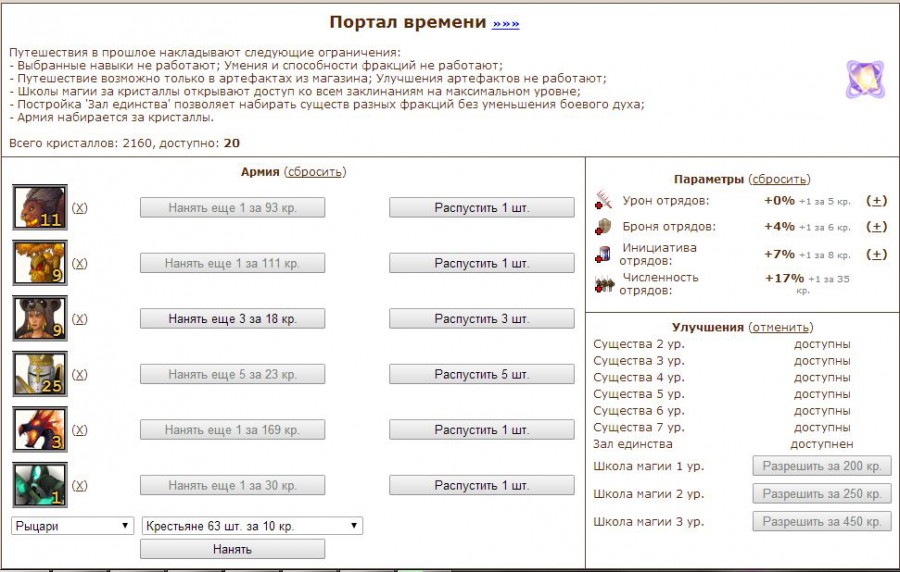
Task: Increase squad initiative with (+)
Action: click(x=876, y=254)
